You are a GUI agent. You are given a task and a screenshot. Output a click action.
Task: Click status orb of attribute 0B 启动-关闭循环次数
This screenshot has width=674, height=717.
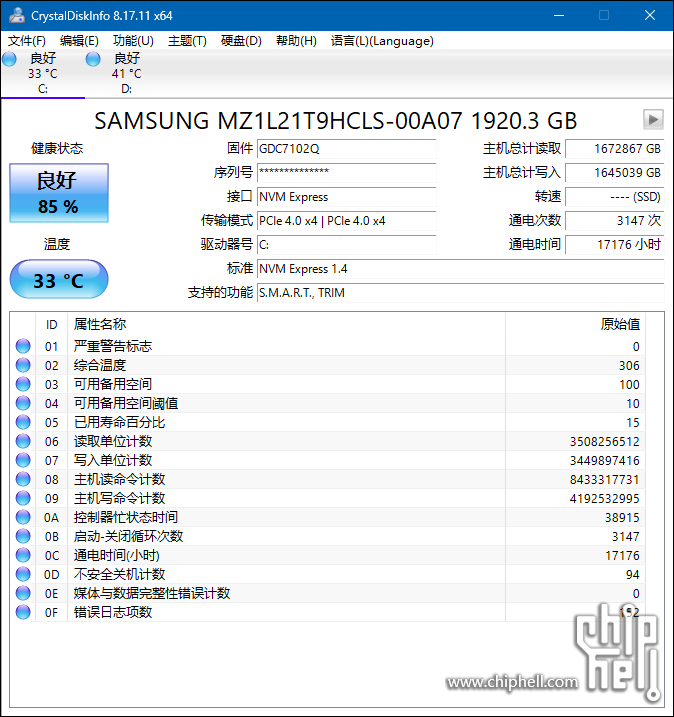click(23, 536)
